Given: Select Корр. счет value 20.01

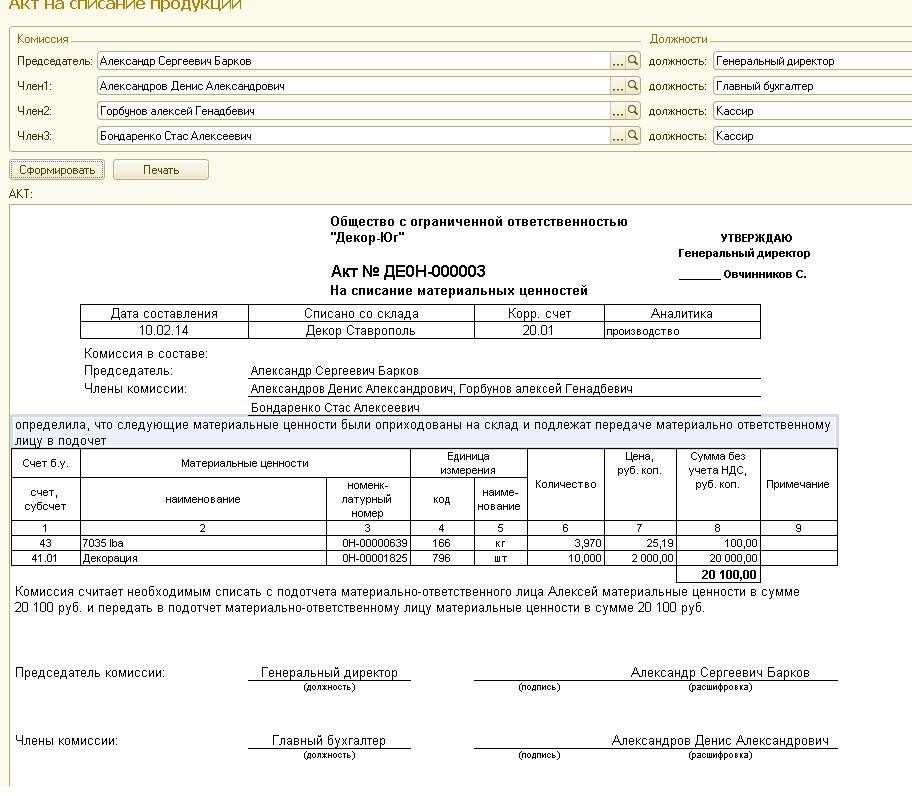Looking at the screenshot, I should tap(539, 330).
